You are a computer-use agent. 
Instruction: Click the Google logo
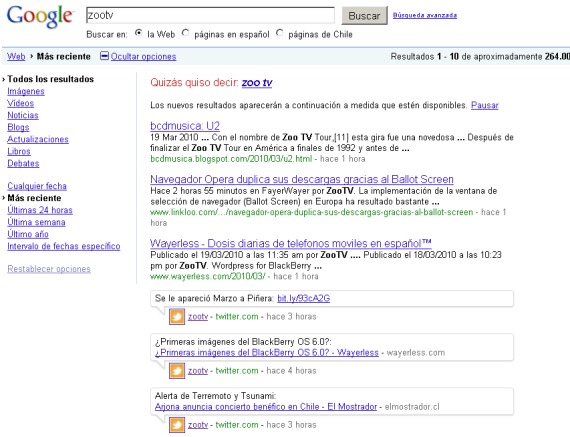40,16
